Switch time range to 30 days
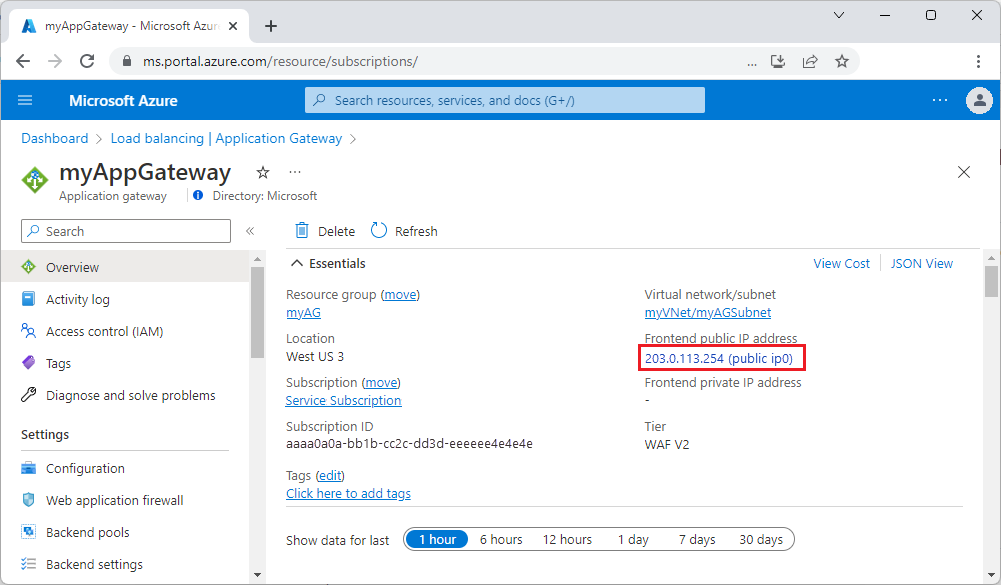Image resolution: width=1001 pixels, height=585 pixels. pyautogui.click(x=761, y=539)
